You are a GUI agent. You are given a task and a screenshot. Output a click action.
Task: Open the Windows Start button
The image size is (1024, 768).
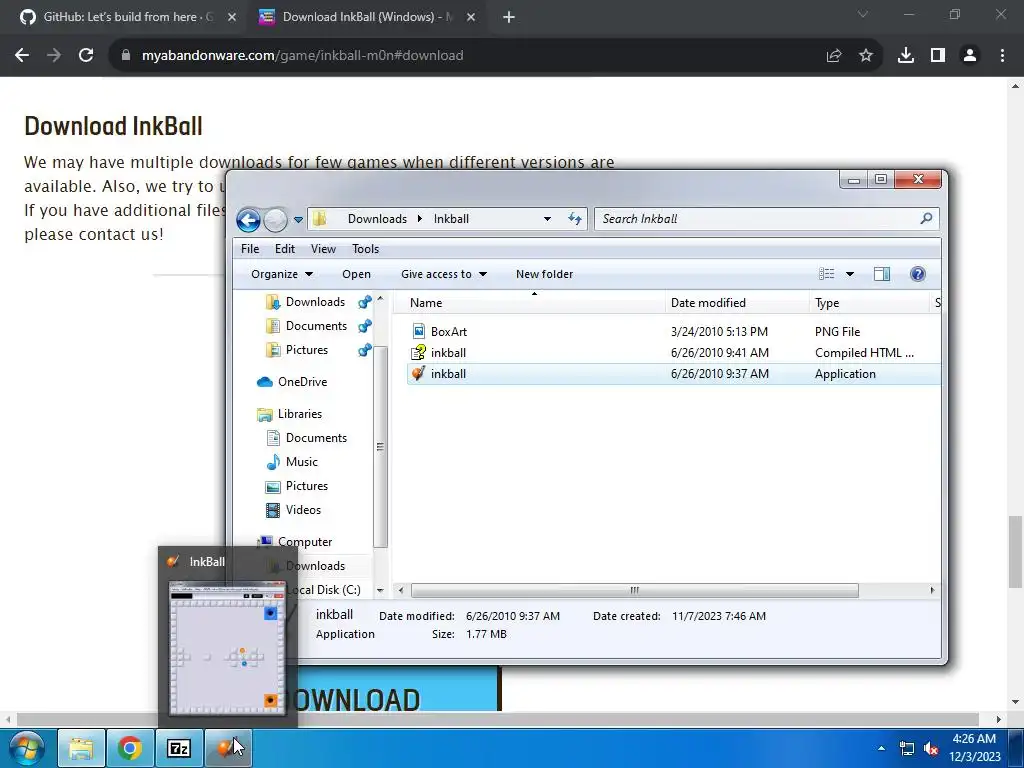pyautogui.click(x=27, y=748)
